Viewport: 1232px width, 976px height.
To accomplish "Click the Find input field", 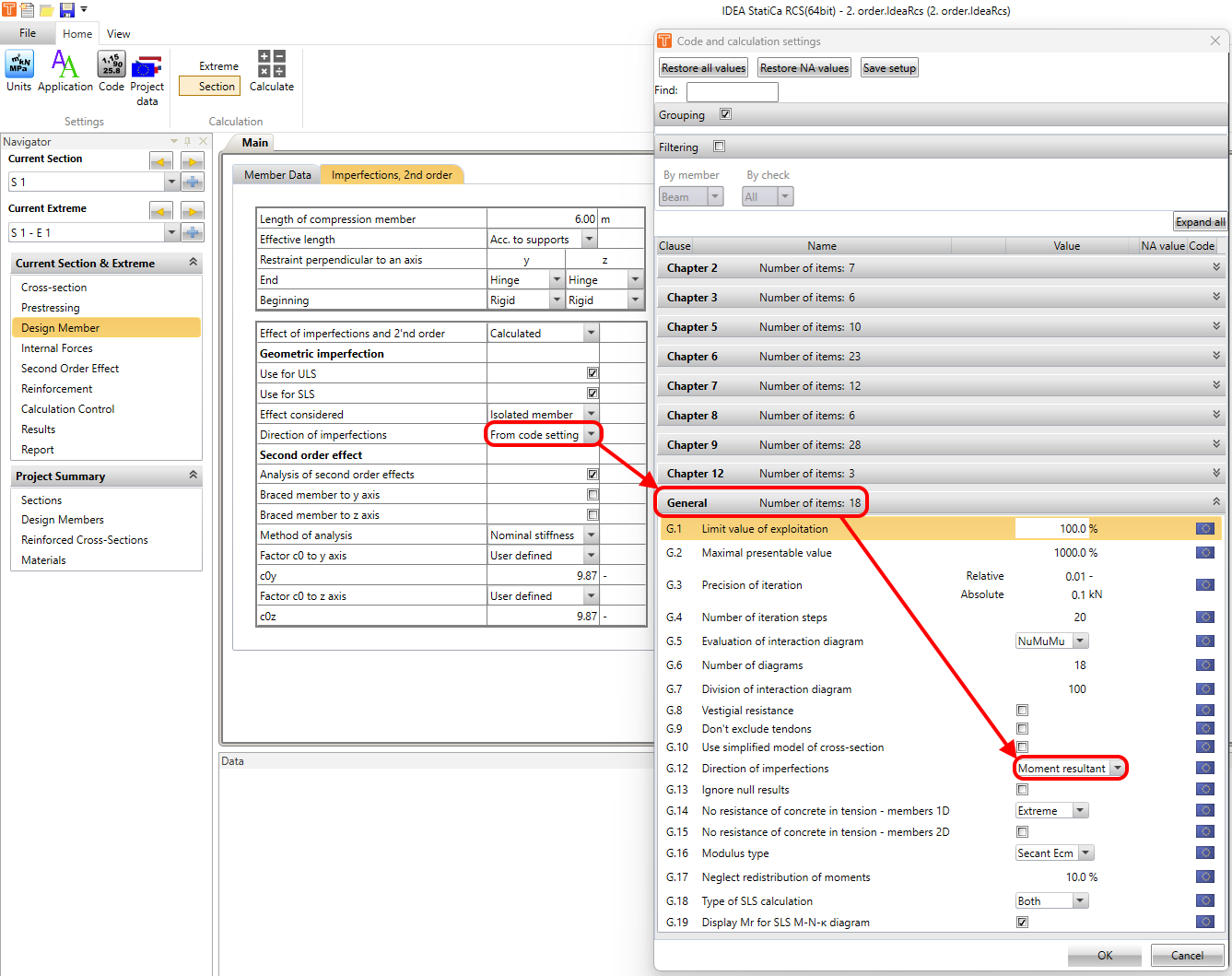I will (732, 91).
